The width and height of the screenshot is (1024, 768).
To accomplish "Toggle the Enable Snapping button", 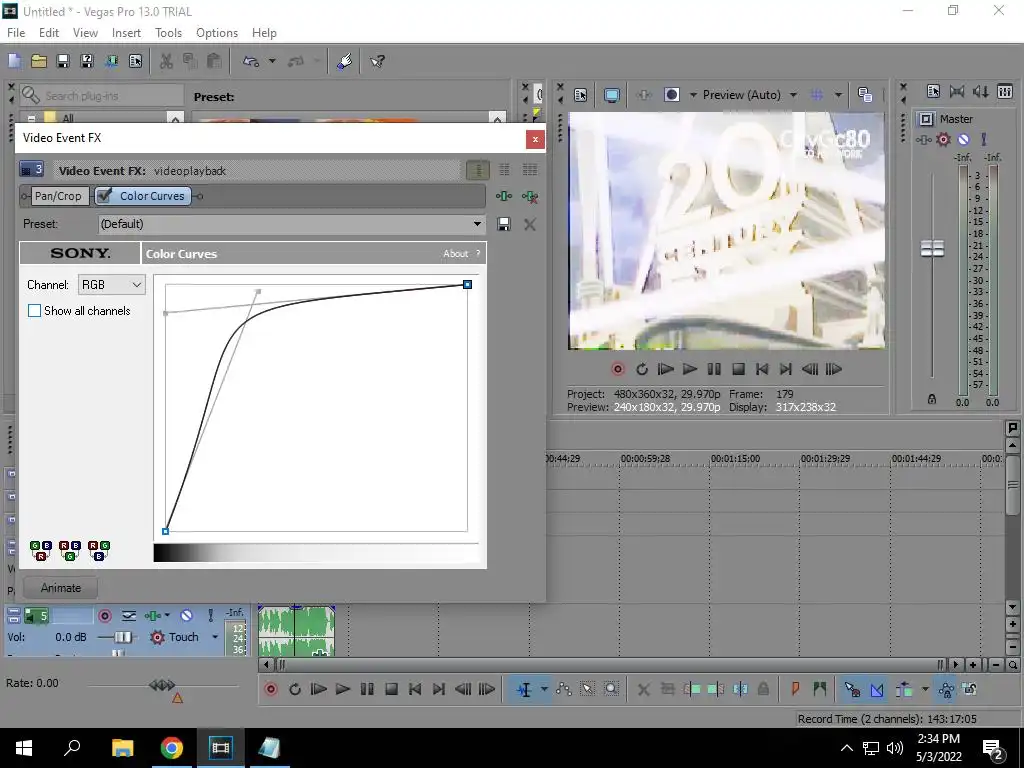I will point(852,689).
